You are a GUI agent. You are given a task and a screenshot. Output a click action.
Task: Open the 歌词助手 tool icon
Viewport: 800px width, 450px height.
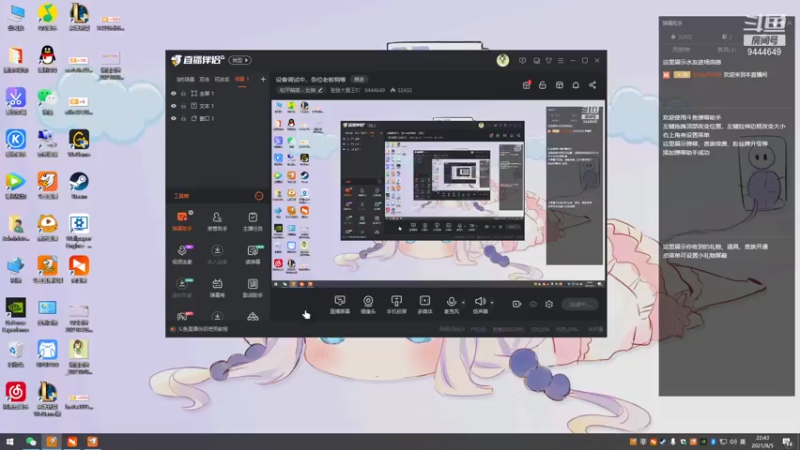[x=253, y=288]
